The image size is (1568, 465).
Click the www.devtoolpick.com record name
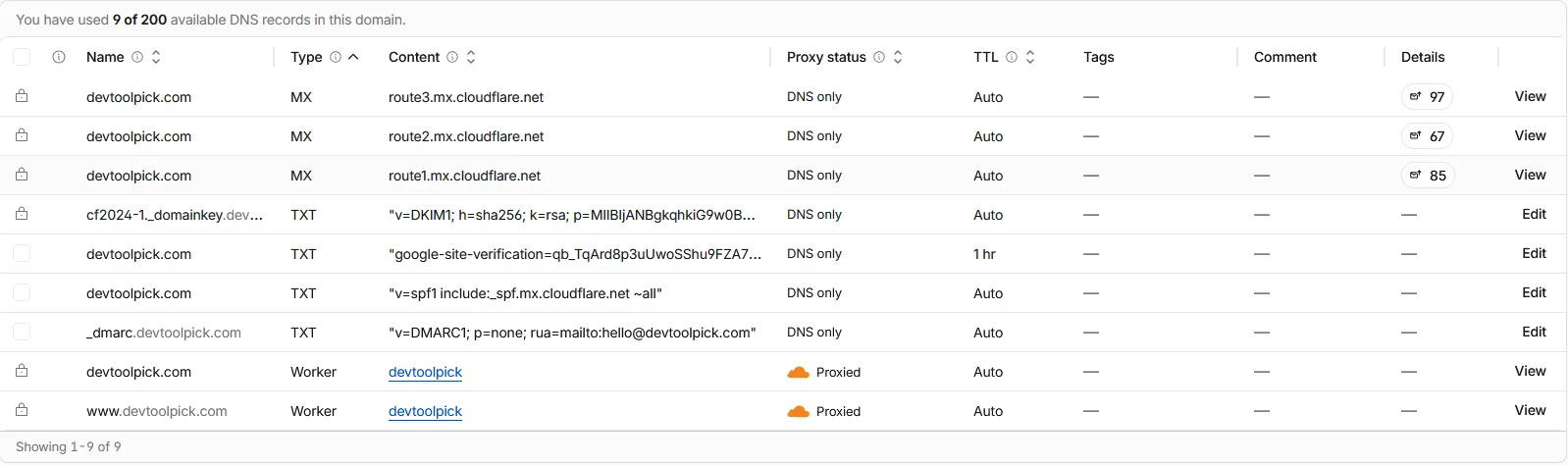(x=157, y=411)
